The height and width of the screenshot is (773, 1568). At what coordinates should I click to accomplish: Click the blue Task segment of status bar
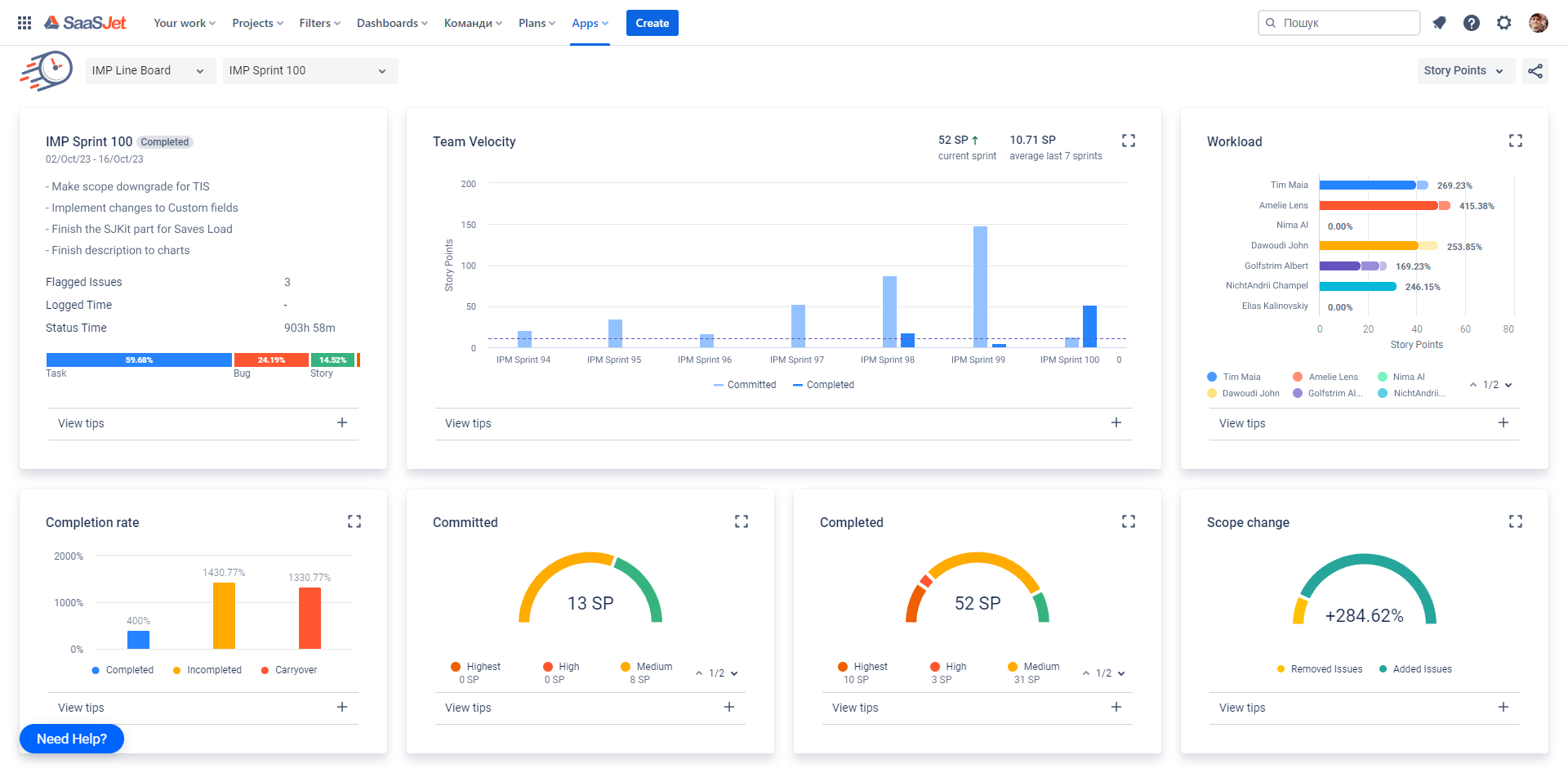coord(139,360)
